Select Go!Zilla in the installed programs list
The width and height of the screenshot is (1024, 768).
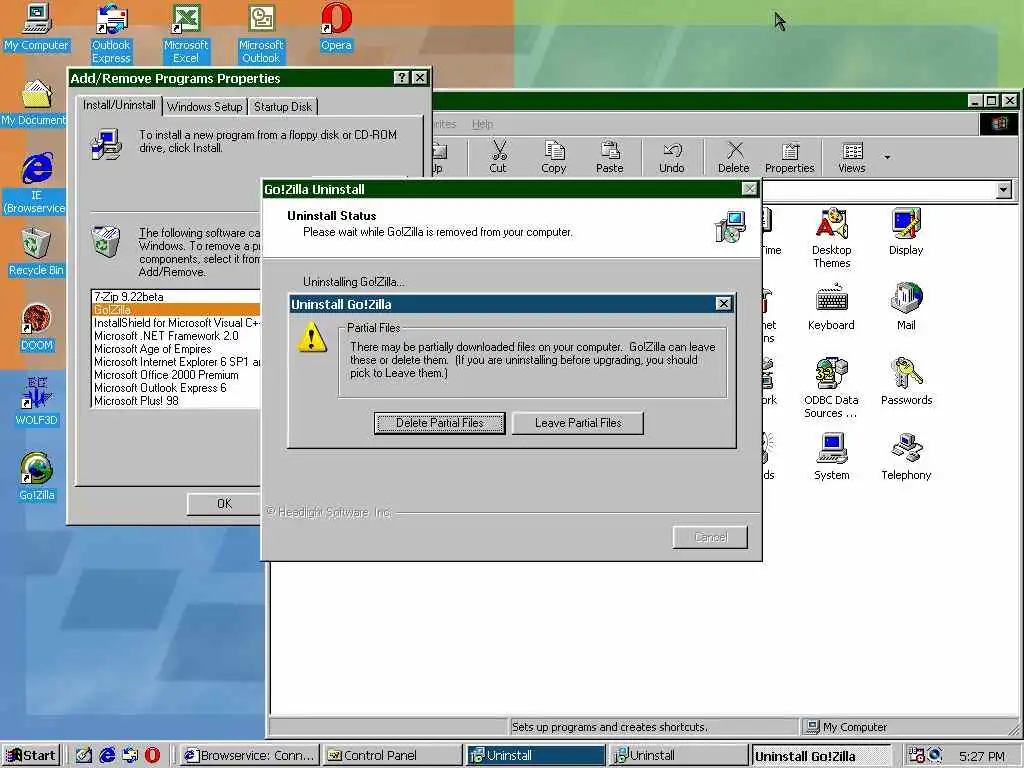click(176, 310)
